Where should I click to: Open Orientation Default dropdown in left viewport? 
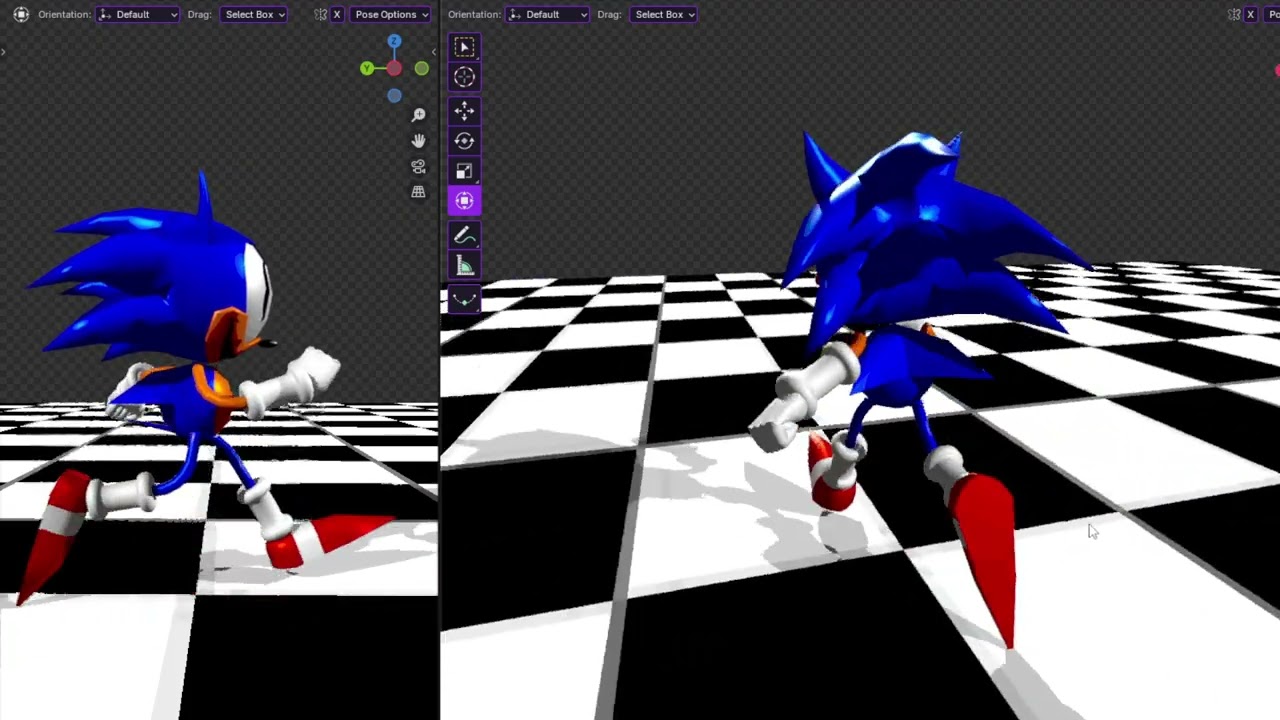click(138, 14)
